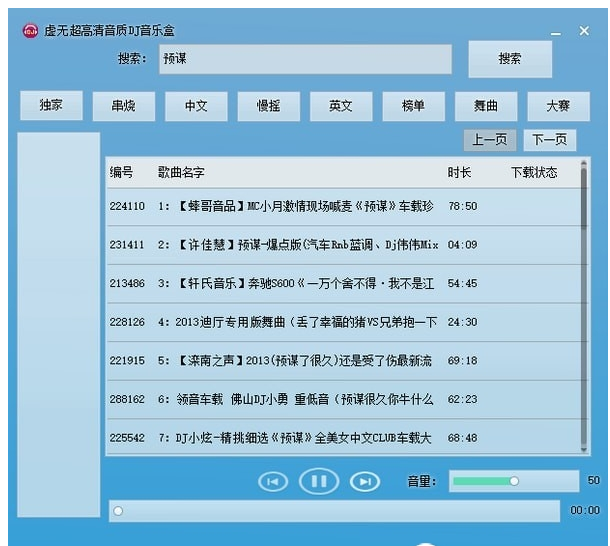Click song number 213486

(x=127, y=283)
